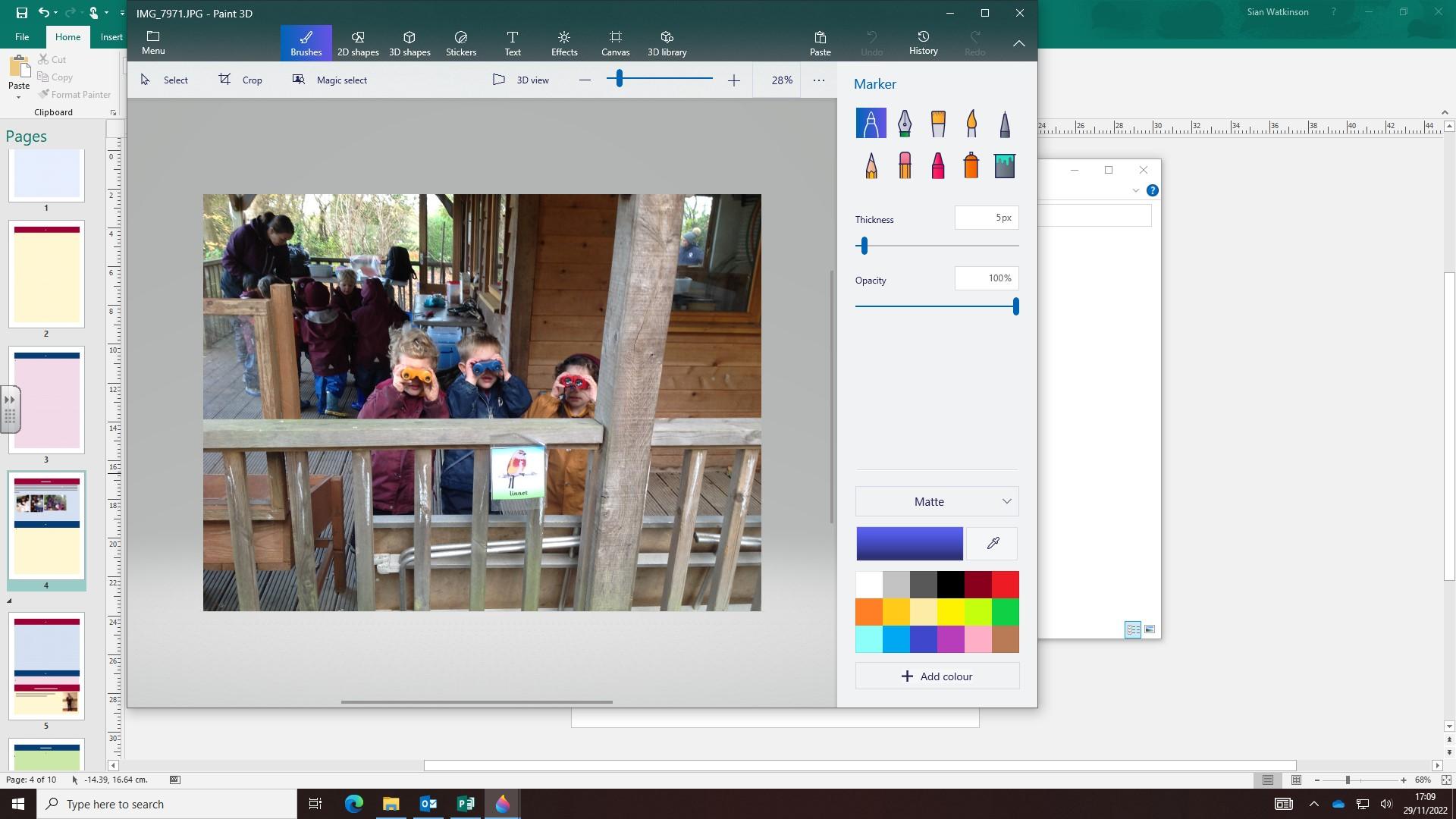Open page 5 thumbnail in Pages pane
The image size is (1456, 819).
[46, 666]
